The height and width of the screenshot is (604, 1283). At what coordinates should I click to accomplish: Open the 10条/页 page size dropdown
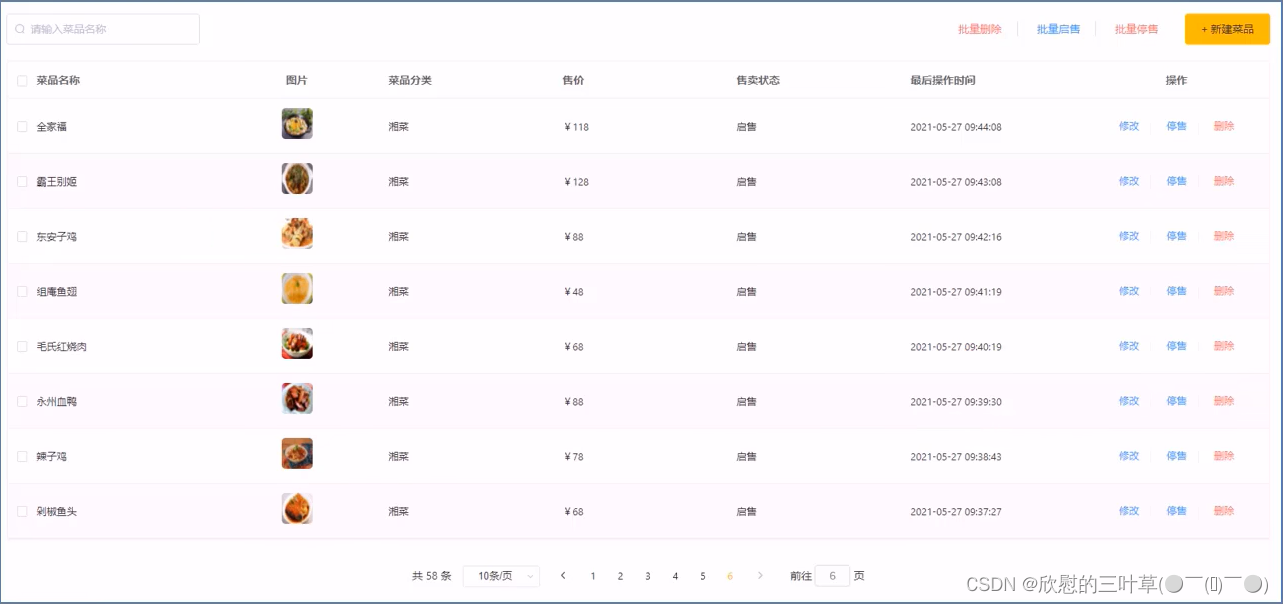click(x=501, y=576)
